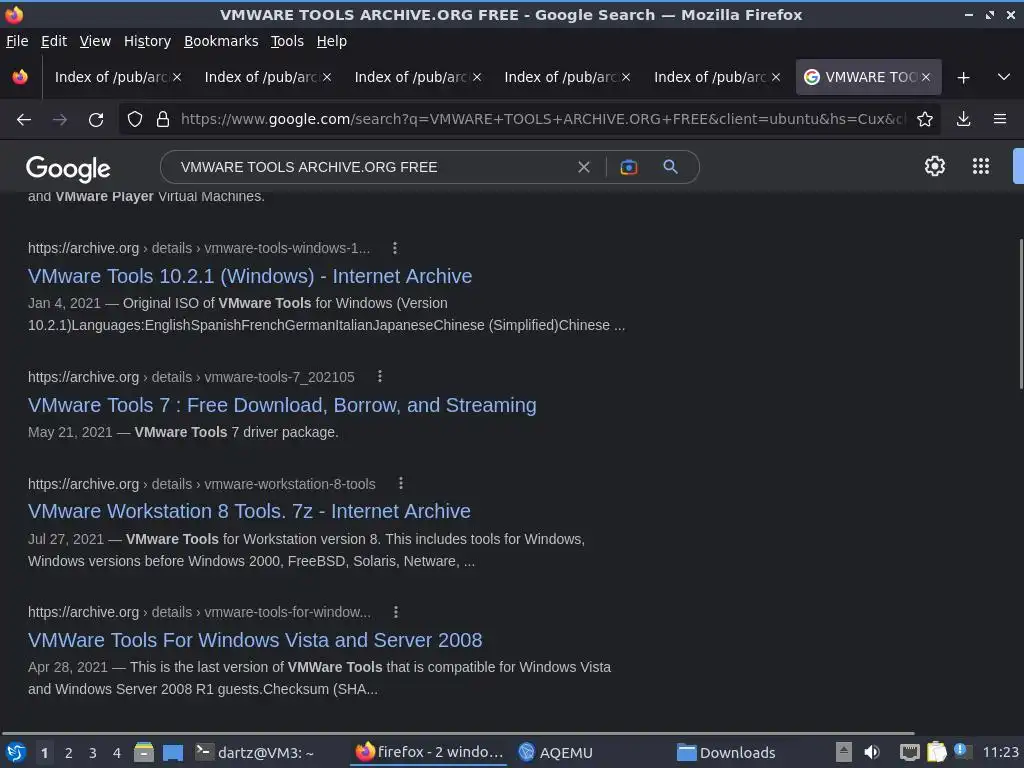Open the removable media tray icon
Image resolution: width=1024 pixels, height=768 pixels.
[844, 752]
